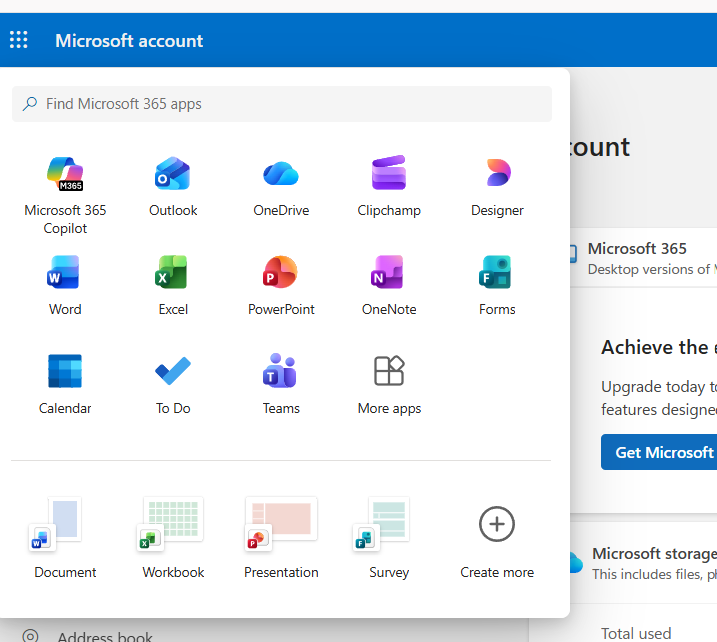Launch Microsoft Teams

point(281,384)
